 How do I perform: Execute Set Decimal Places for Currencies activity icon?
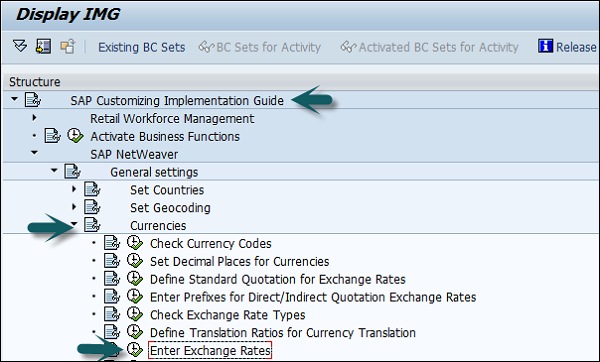(135, 260)
